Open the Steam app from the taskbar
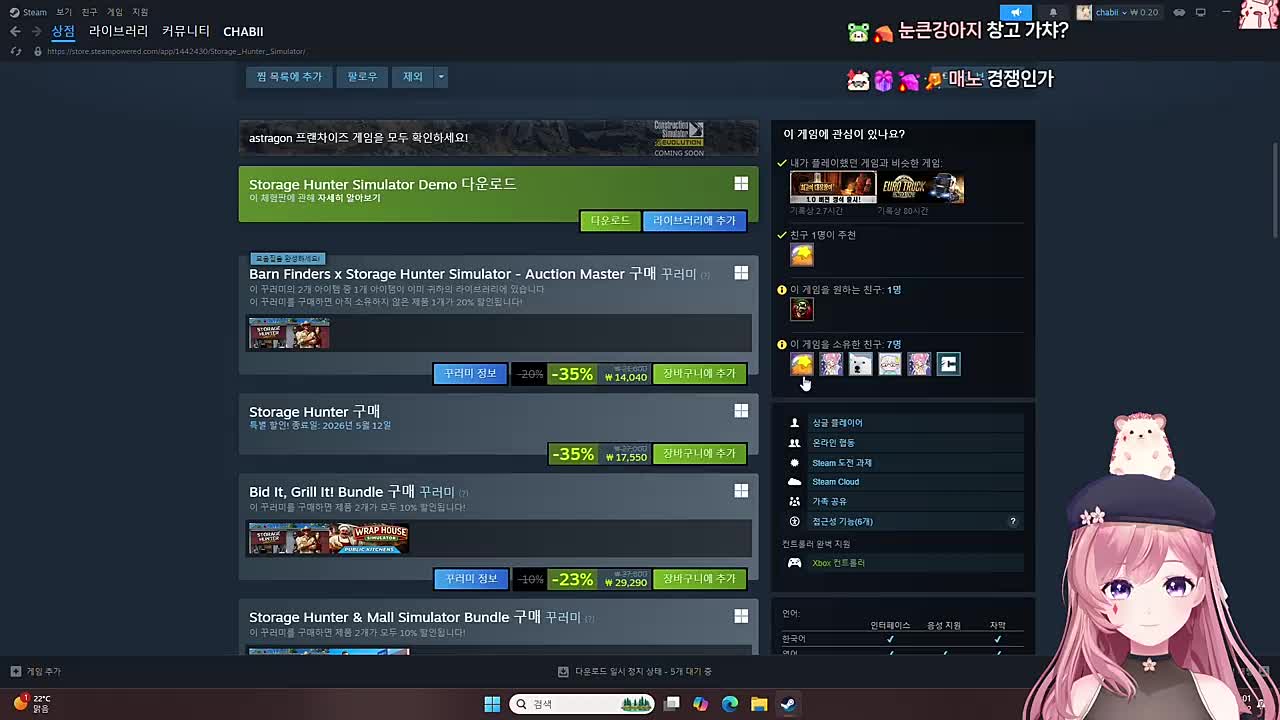The height and width of the screenshot is (720, 1280). click(788, 704)
